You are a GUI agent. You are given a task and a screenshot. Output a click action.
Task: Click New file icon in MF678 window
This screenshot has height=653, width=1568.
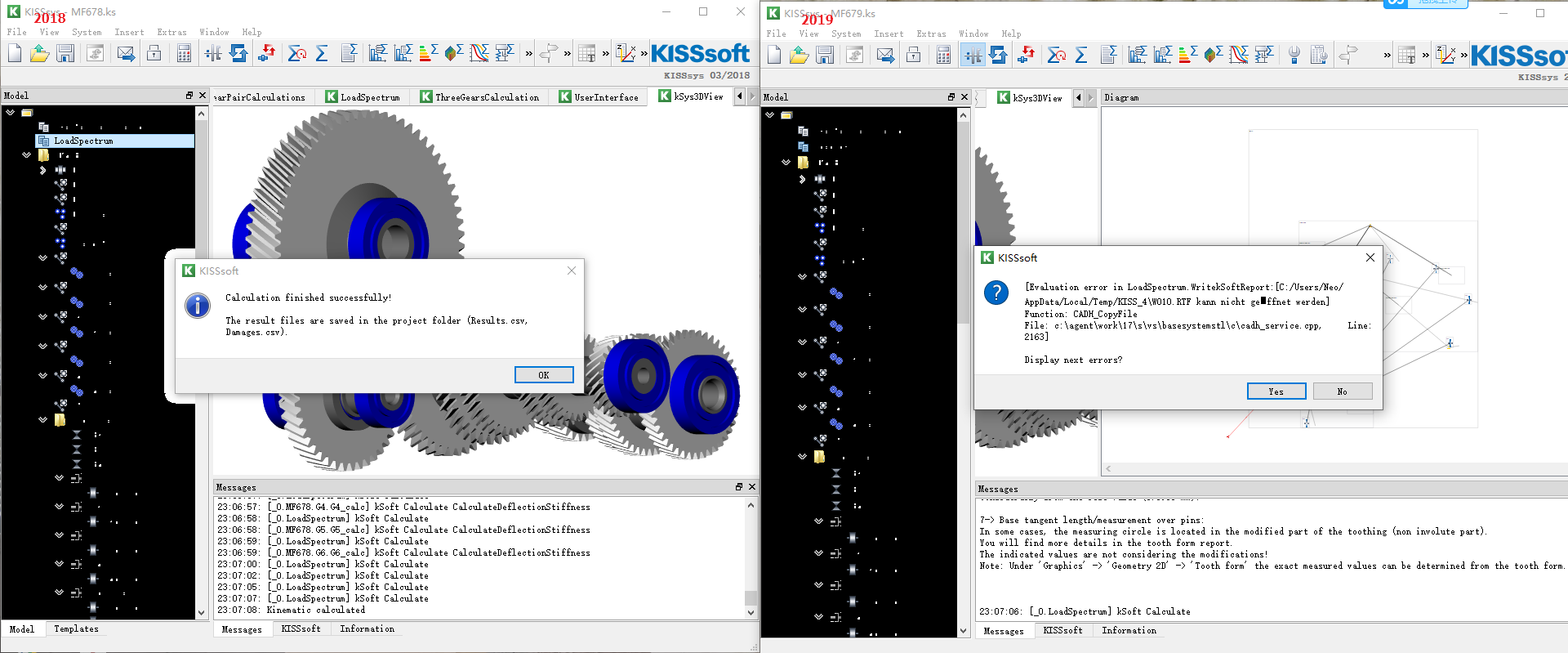(15, 54)
